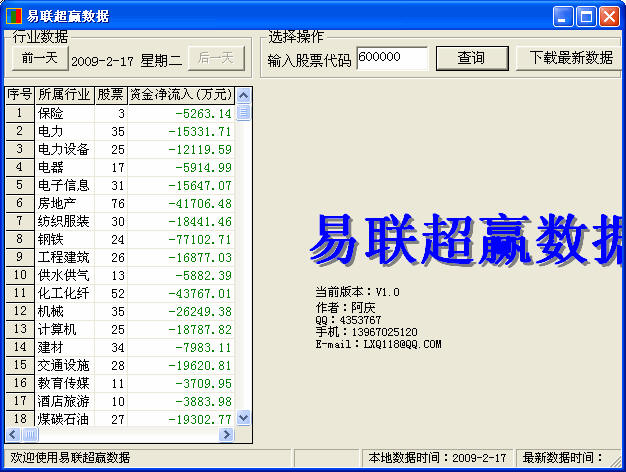Click stock count 52 for 化工化纤
Image resolution: width=626 pixels, height=472 pixels.
coord(118,294)
